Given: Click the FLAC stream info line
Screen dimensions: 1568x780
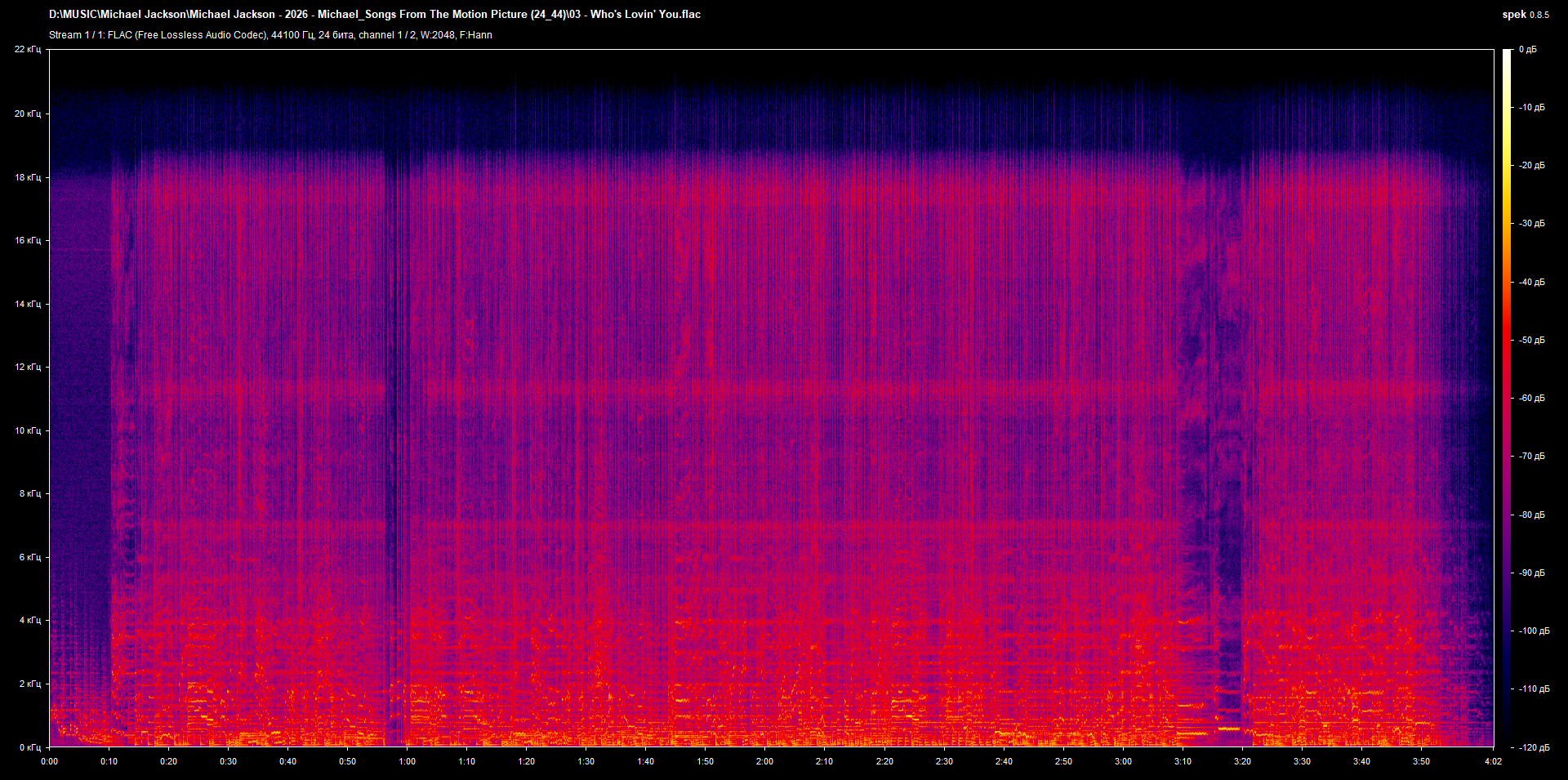Looking at the screenshot, I should click(270, 35).
